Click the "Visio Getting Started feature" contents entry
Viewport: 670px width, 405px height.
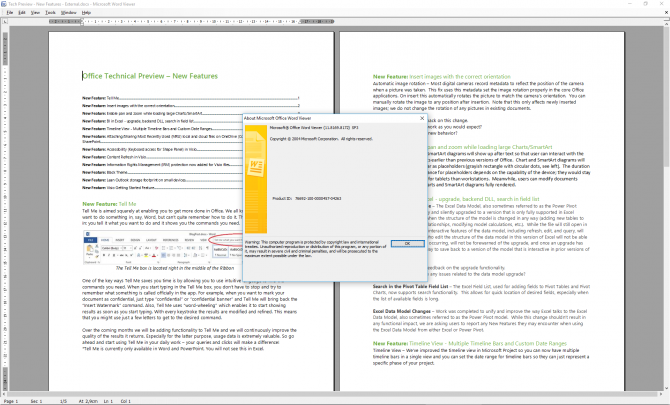click(x=162, y=188)
